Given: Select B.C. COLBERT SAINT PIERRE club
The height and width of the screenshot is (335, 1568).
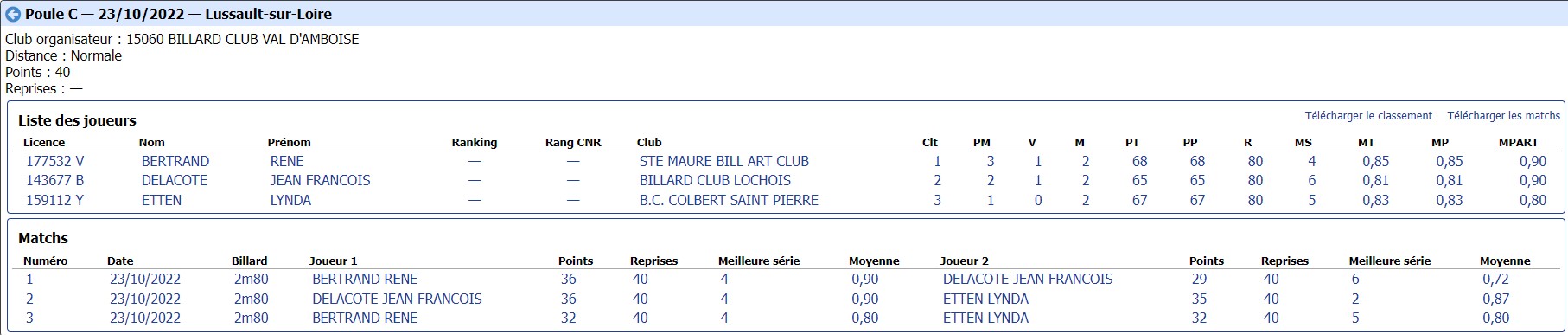Looking at the screenshot, I should tap(729, 200).
